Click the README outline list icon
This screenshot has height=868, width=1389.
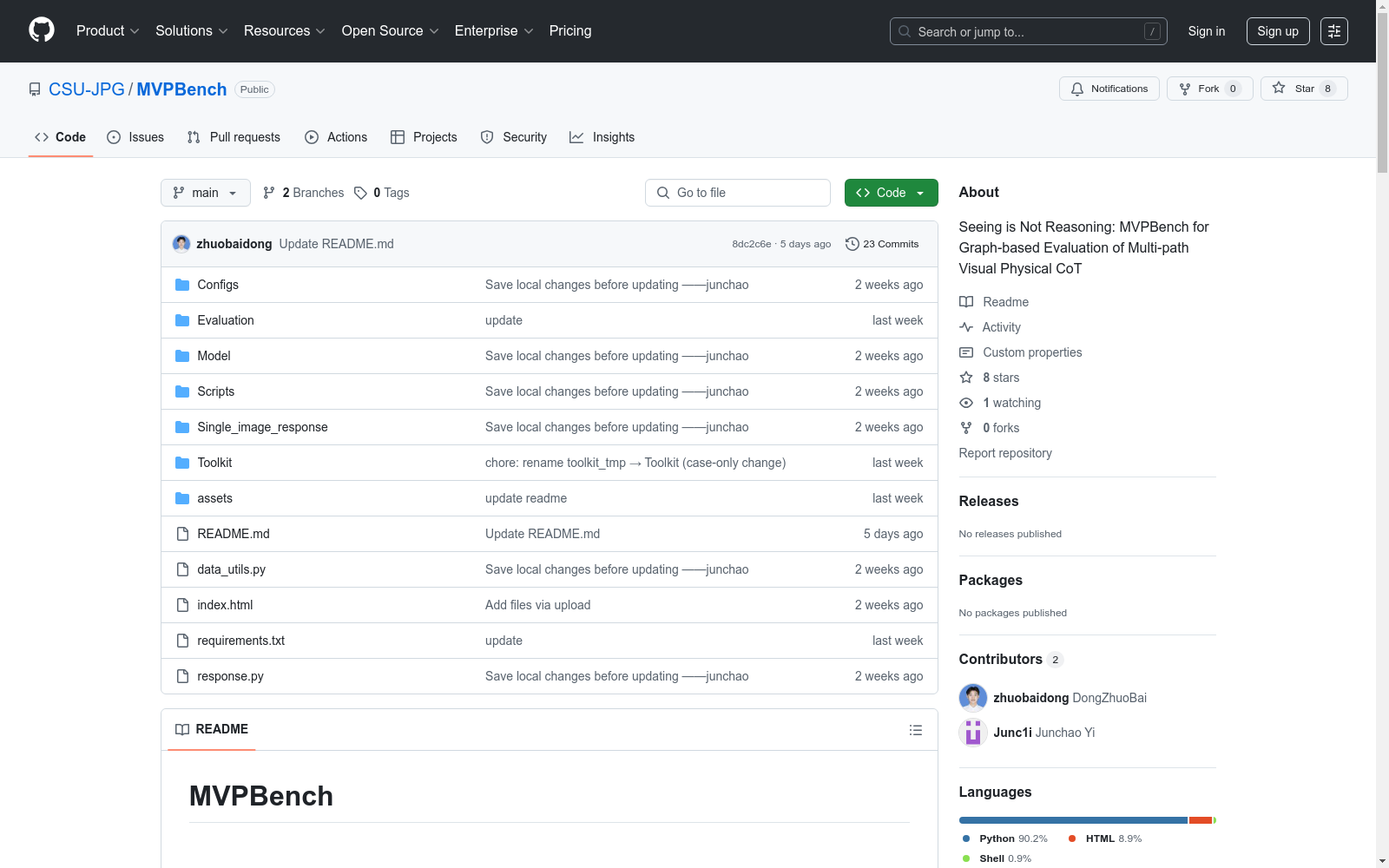(x=915, y=730)
